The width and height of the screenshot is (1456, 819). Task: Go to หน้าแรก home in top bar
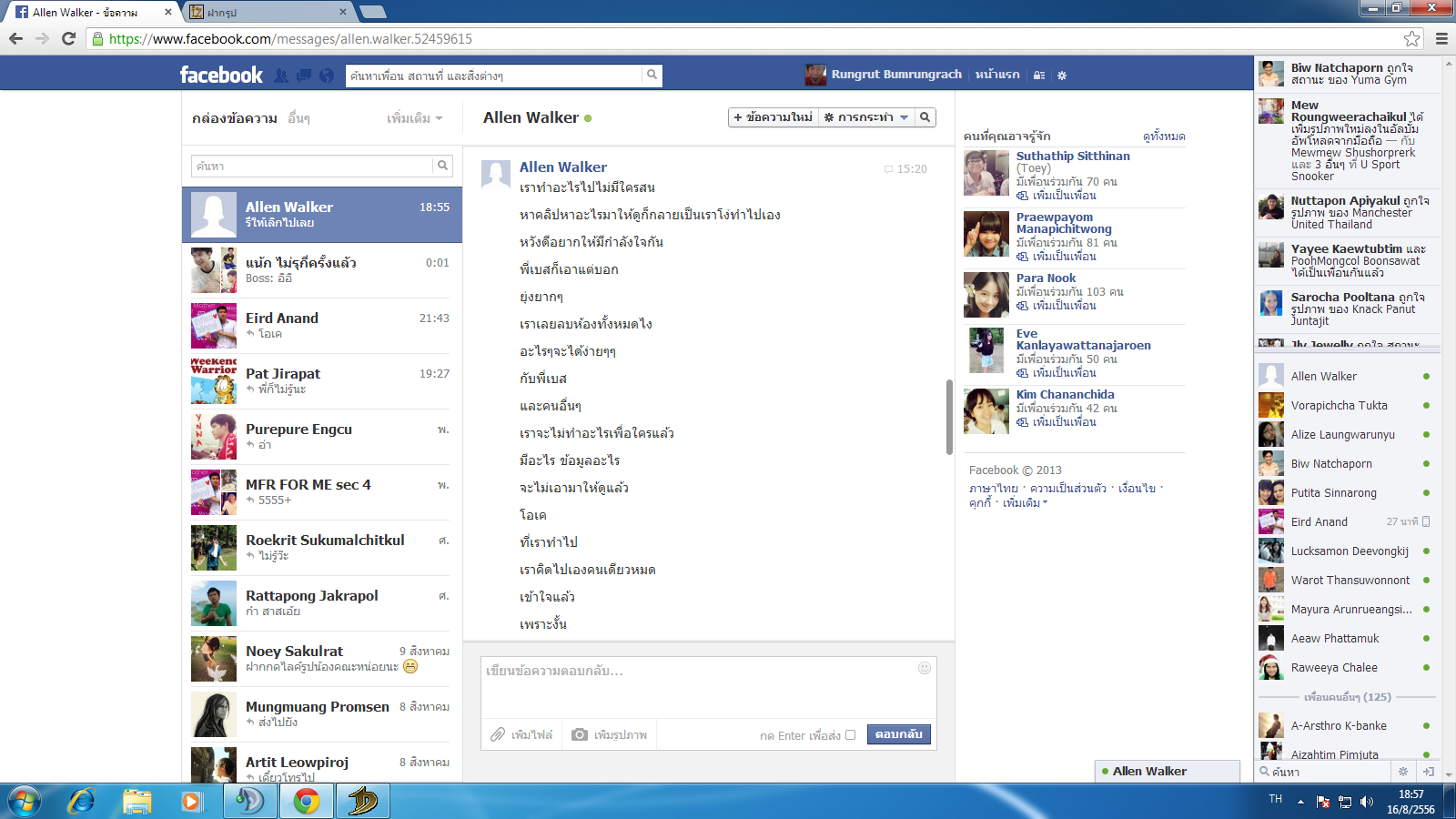click(997, 75)
